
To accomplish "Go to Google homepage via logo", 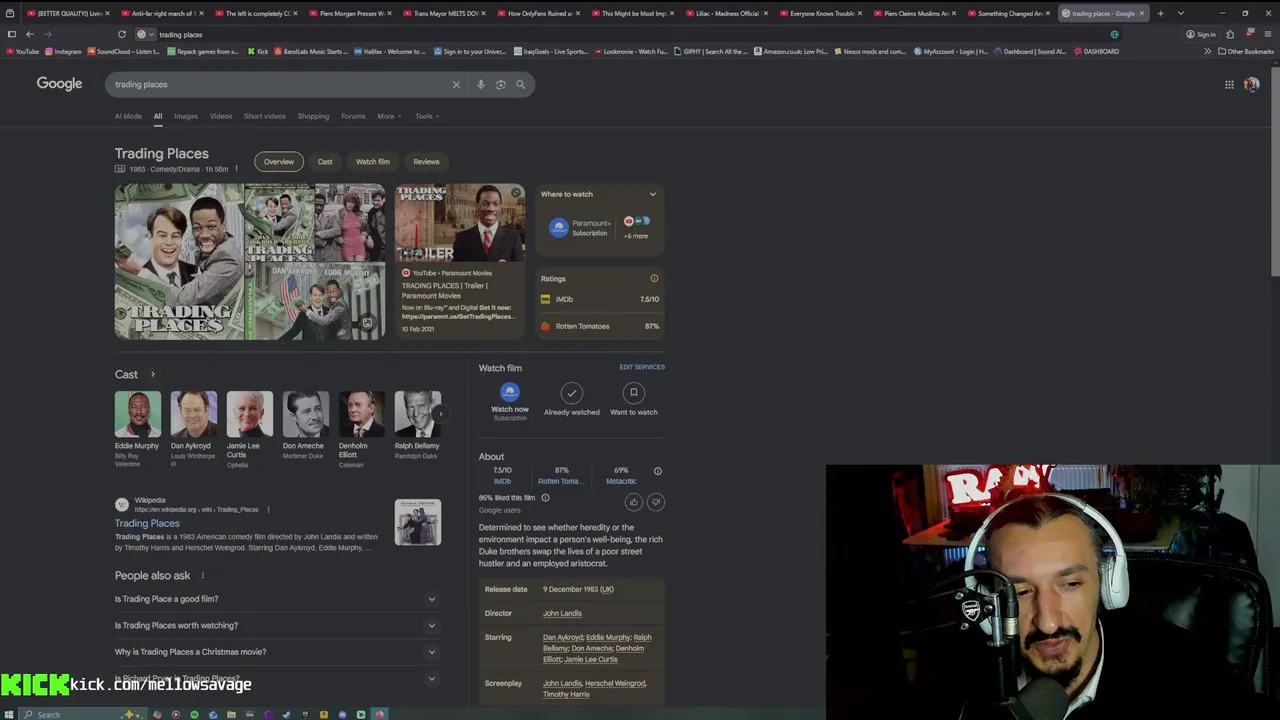I will pos(59,84).
